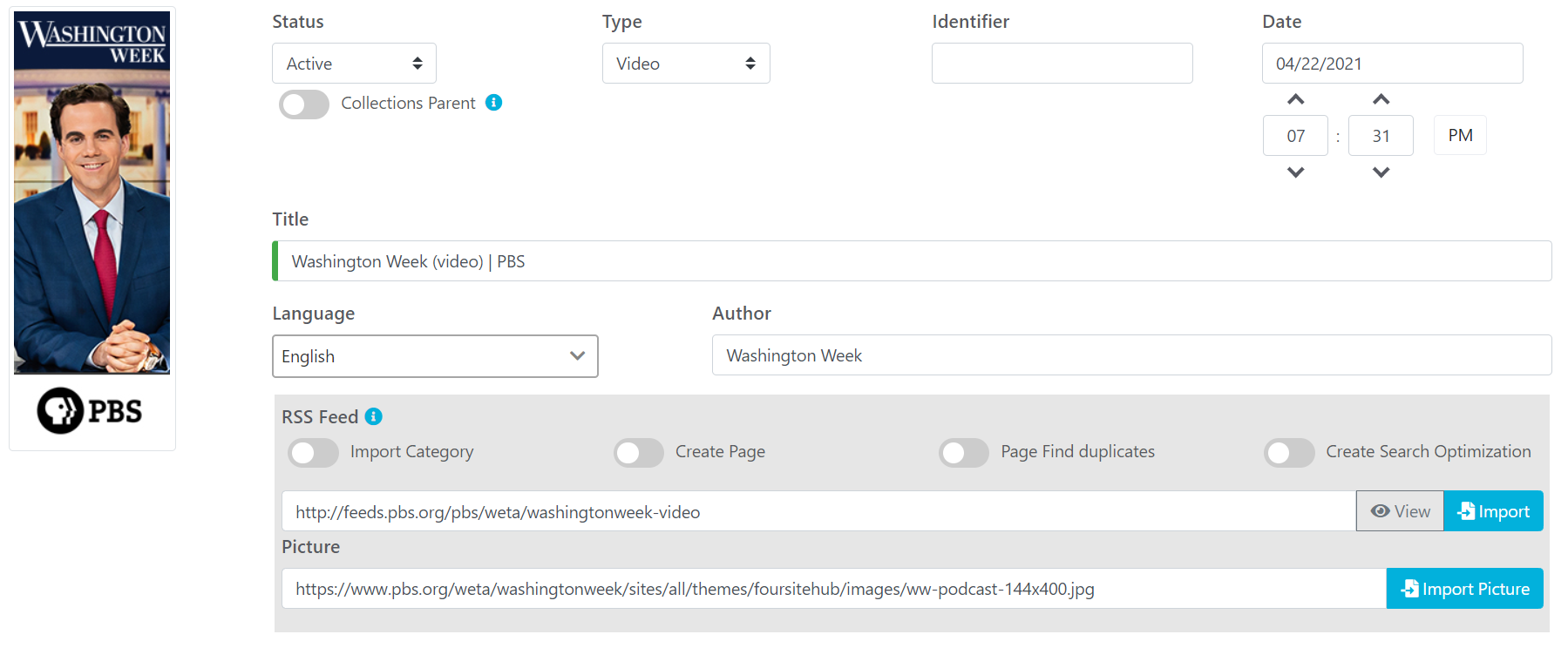Increase the hour with up arrow

[1295, 99]
